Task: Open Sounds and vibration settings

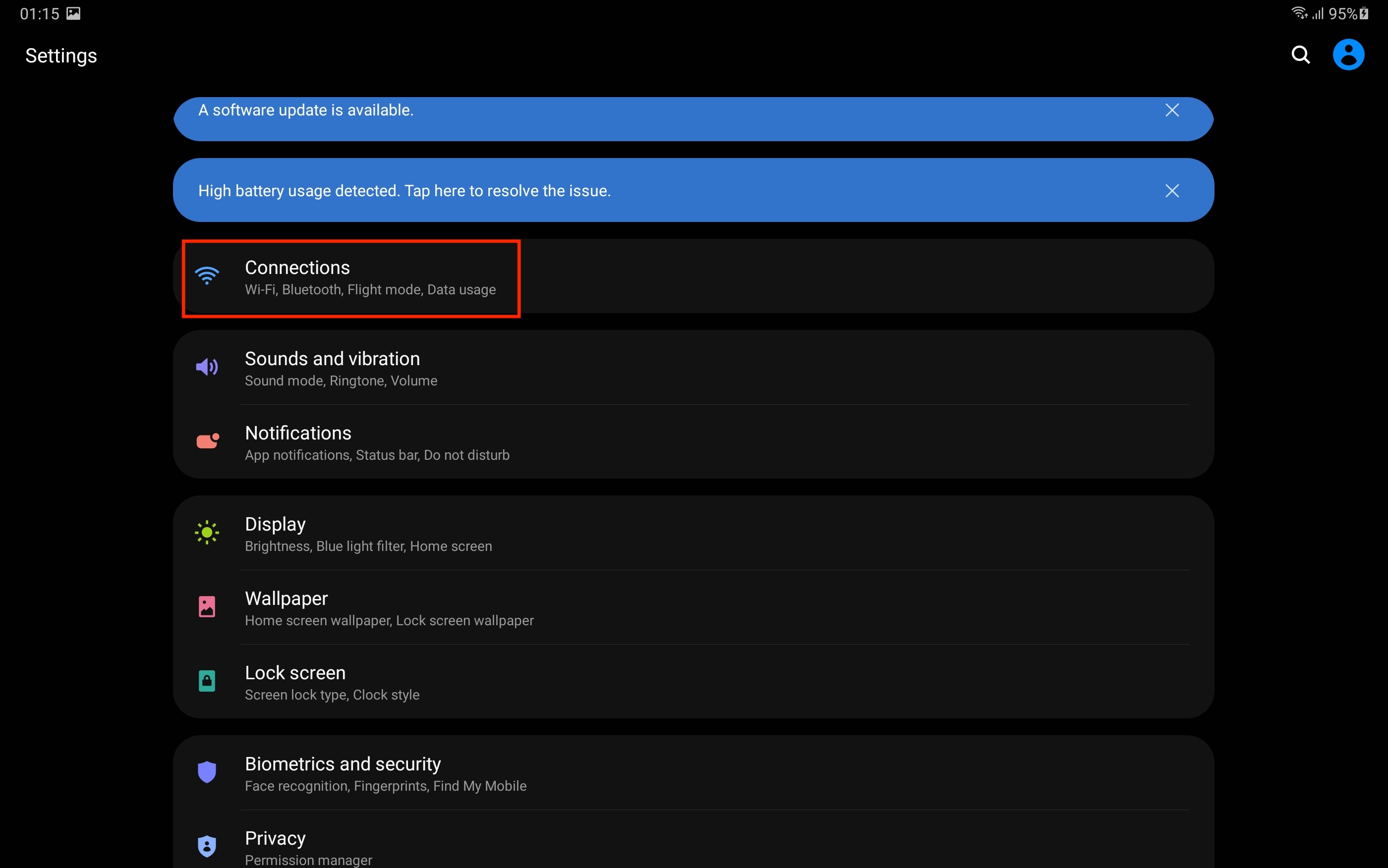Action: click(x=689, y=368)
